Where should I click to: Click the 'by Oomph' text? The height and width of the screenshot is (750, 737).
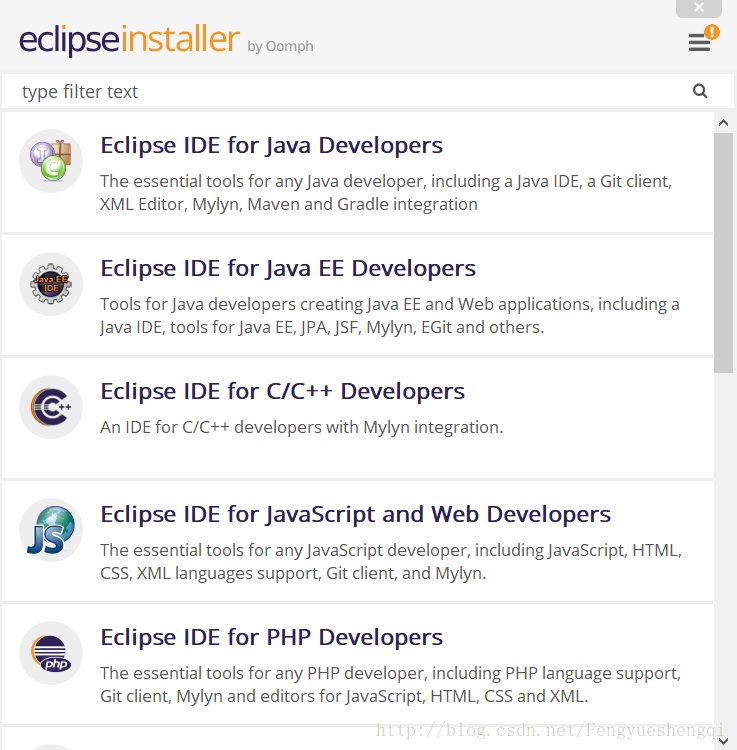[x=280, y=46]
